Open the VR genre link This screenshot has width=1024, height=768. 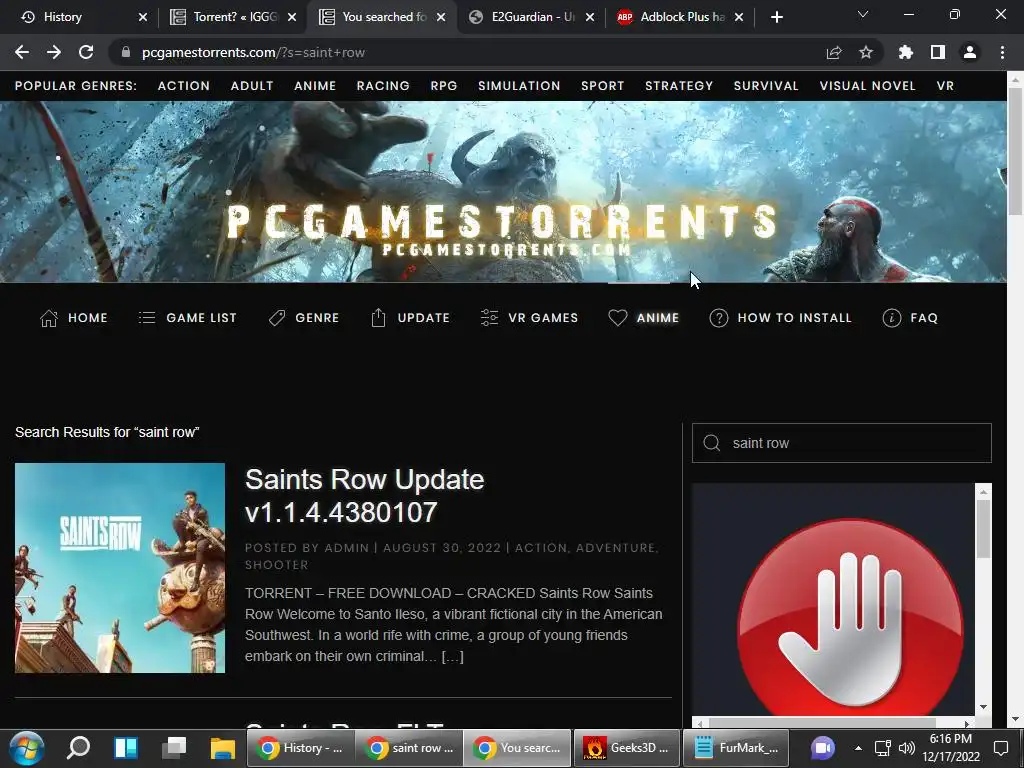(945, 86)
